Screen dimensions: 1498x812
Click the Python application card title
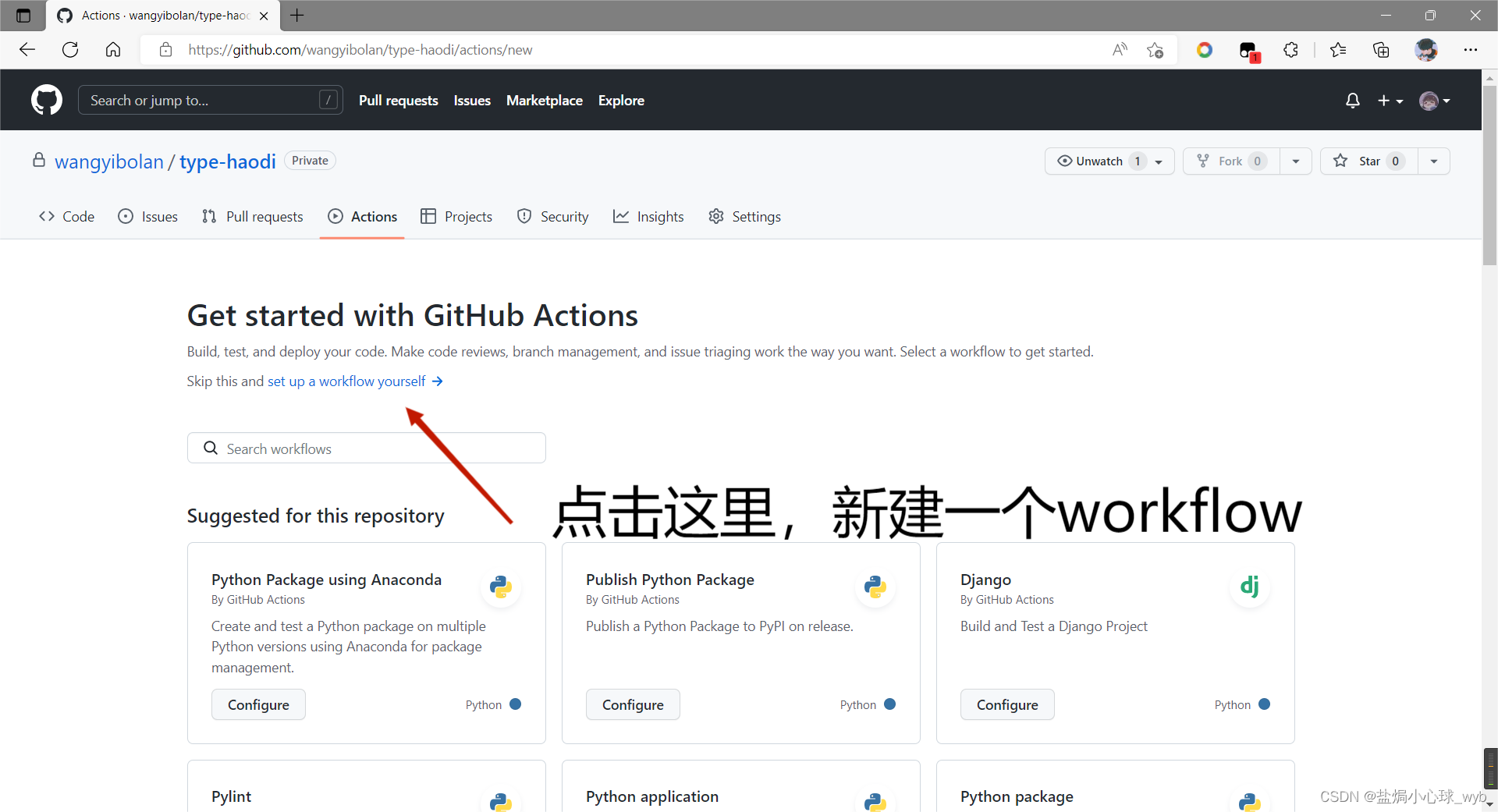pos(652,796)
